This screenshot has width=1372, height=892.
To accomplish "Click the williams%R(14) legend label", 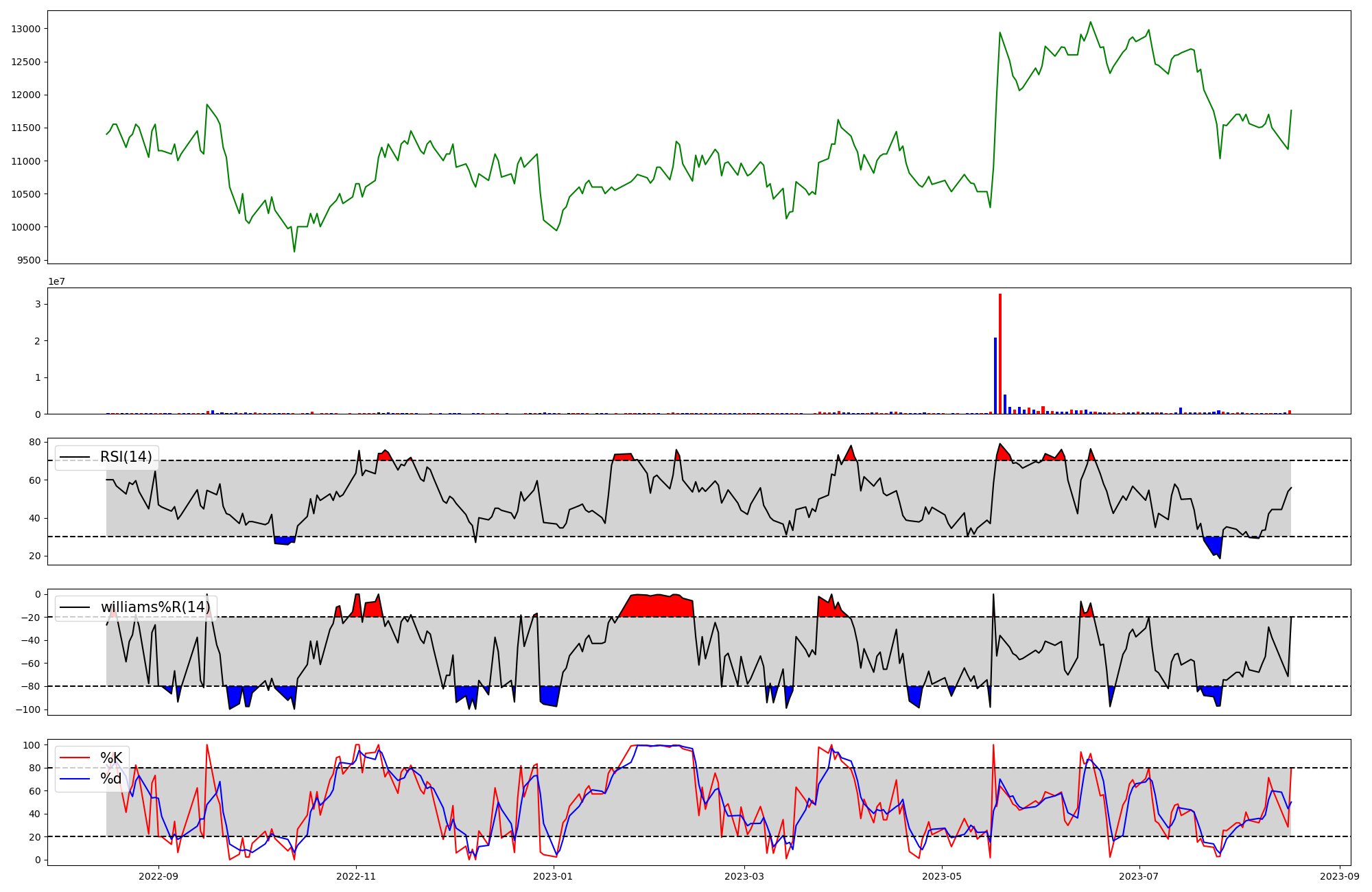I will tap(155, 607).
